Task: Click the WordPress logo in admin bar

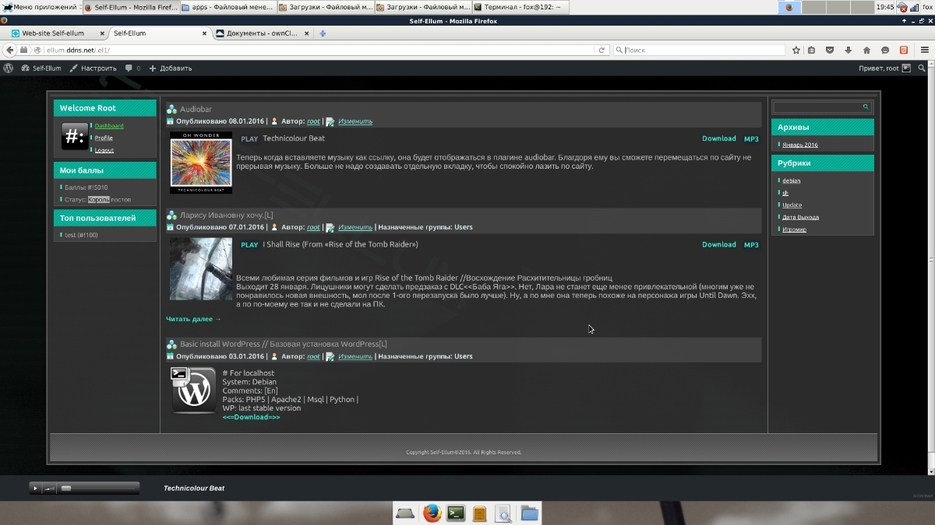Action: tap(8, 68)
